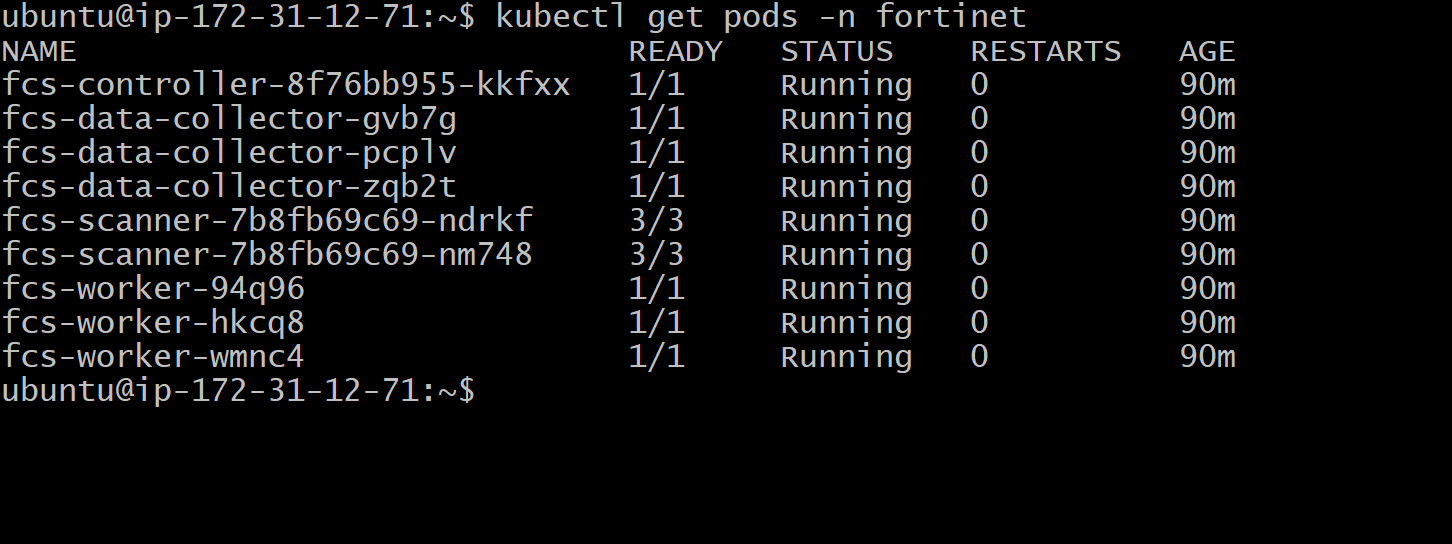
Task: Click the 90m age of fcs-worker-wmnc4
Action: (1207, 357)
